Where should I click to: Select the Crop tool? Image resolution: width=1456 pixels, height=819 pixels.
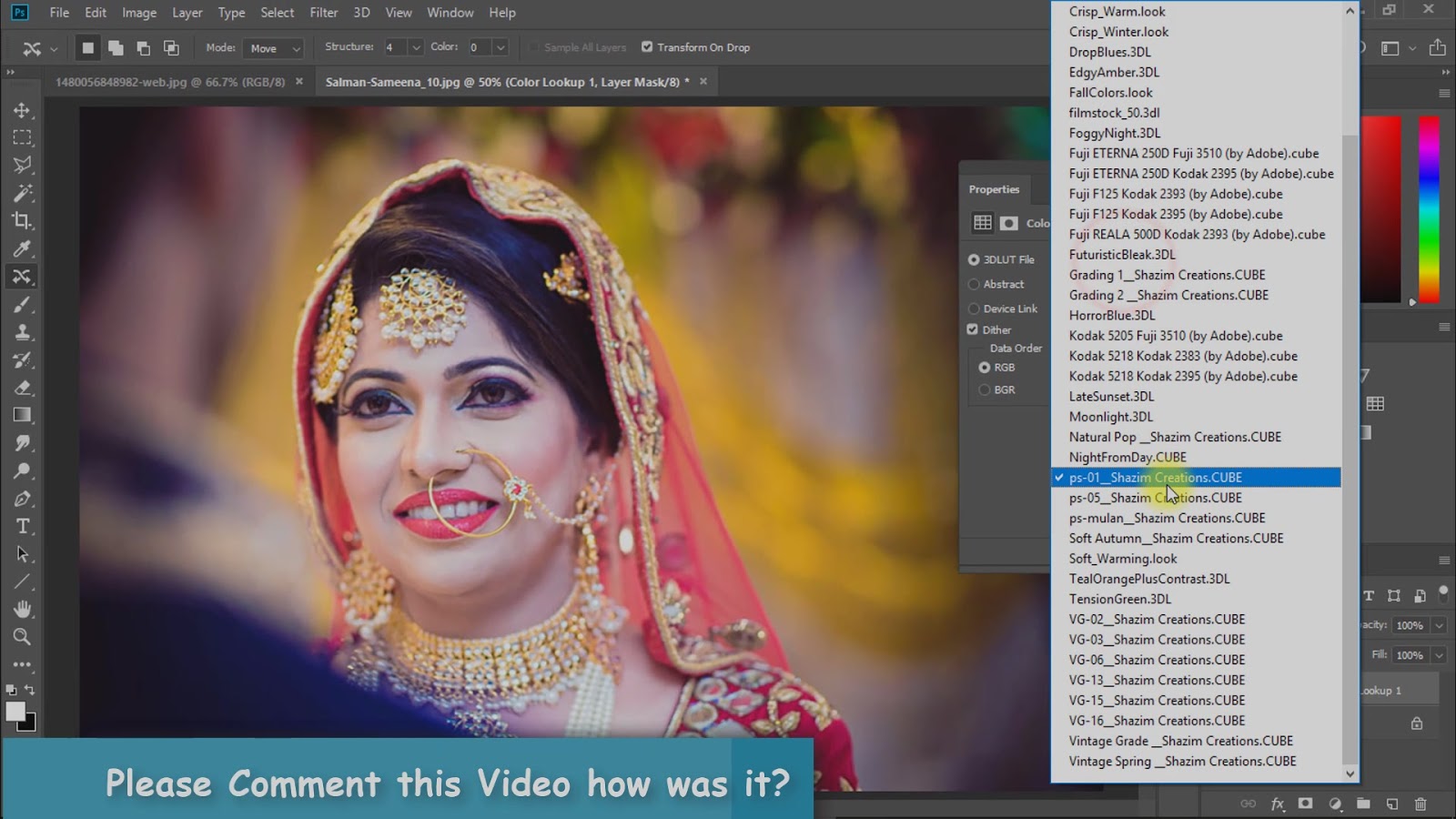(x=23, y=221)
